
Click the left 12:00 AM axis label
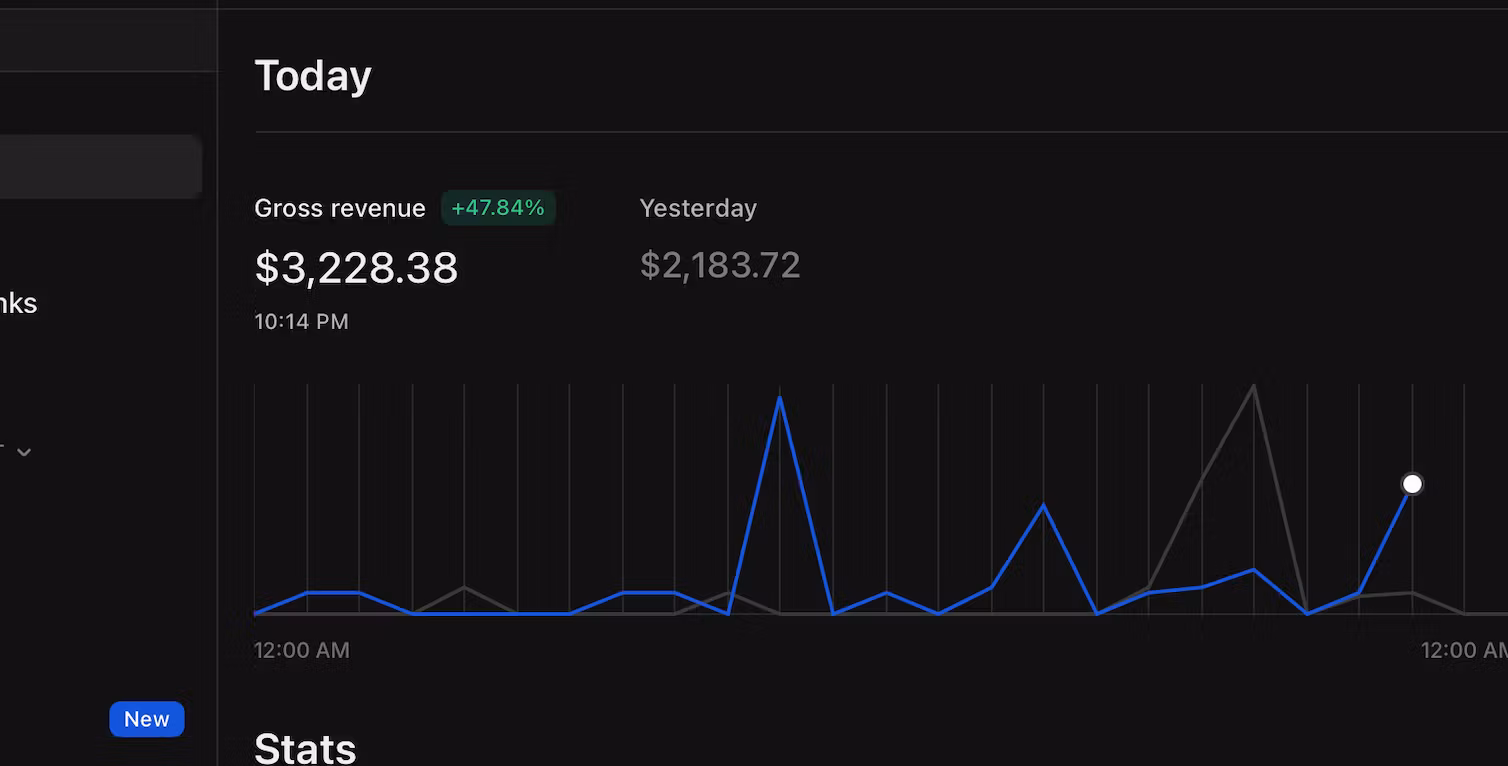pos(302,650)
